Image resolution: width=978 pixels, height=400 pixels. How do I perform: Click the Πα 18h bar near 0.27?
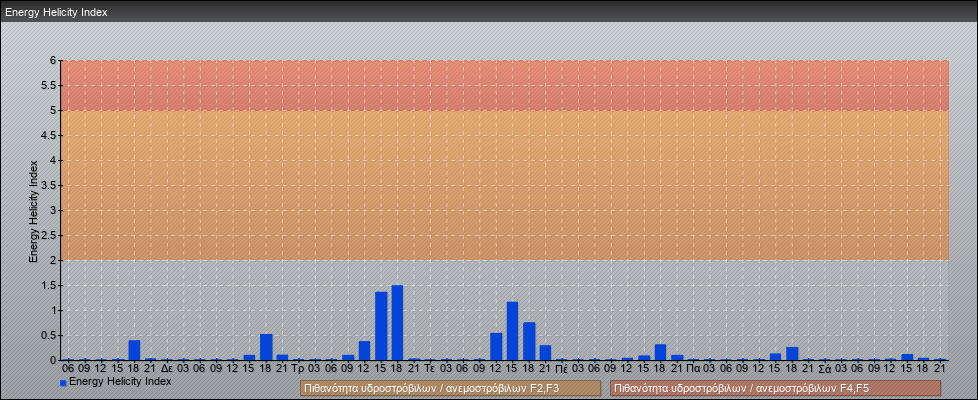792,353
